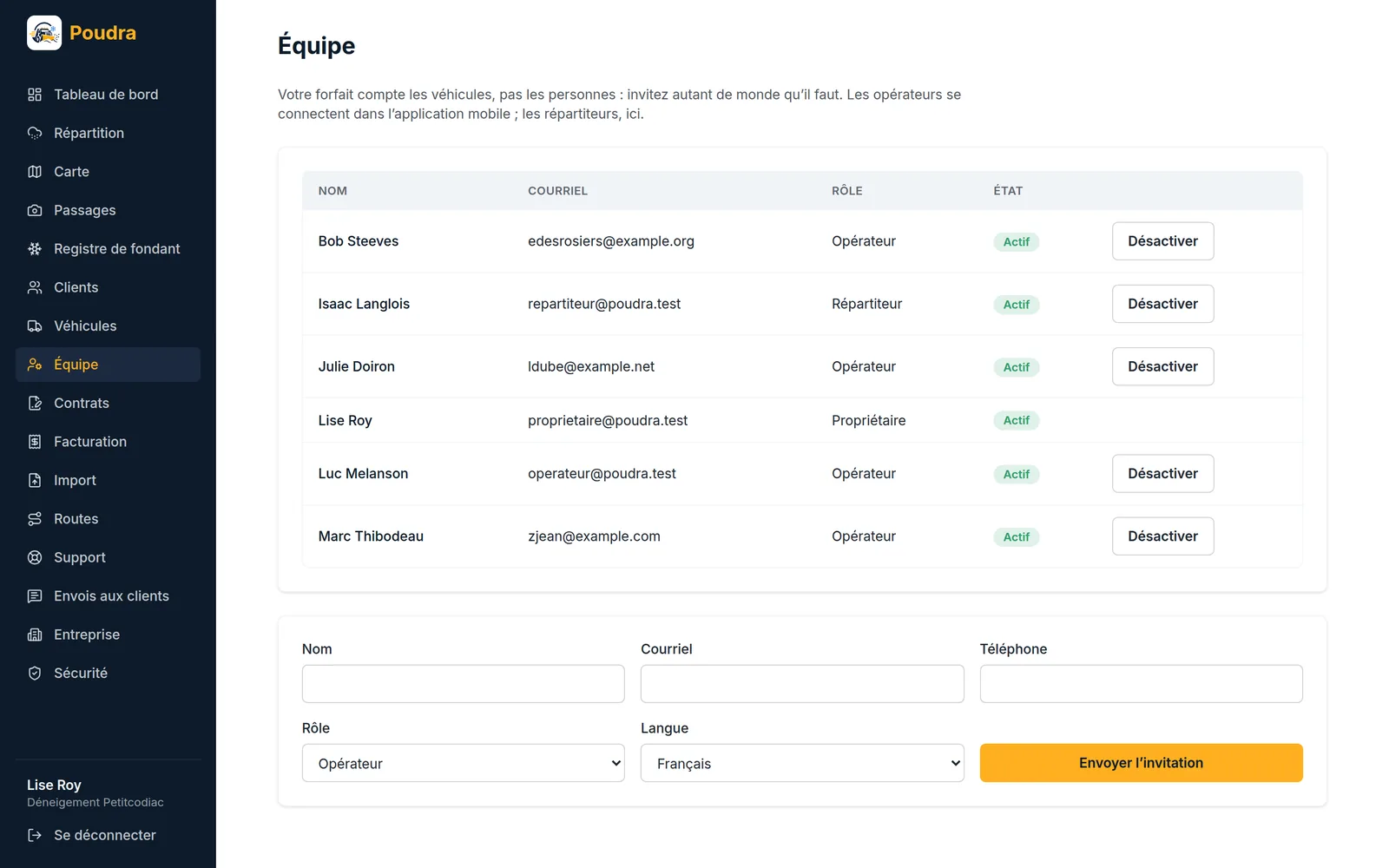Deactivate Bob Steeves

click(1162, 241)
